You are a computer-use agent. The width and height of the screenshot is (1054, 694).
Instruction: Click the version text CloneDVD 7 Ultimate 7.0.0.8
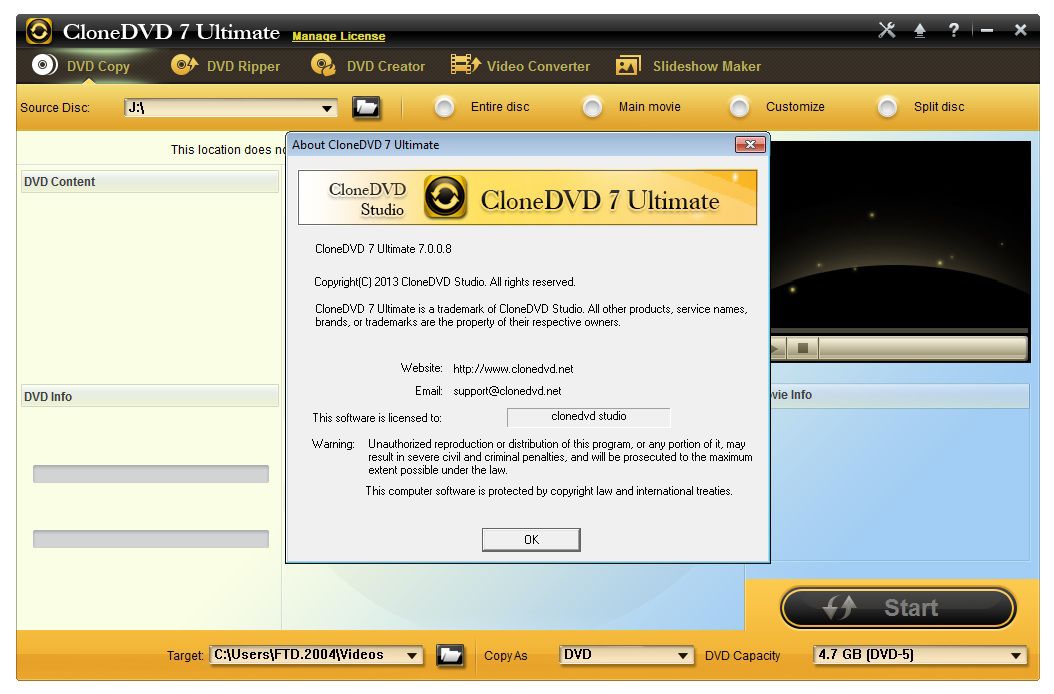tap(383, 249)
